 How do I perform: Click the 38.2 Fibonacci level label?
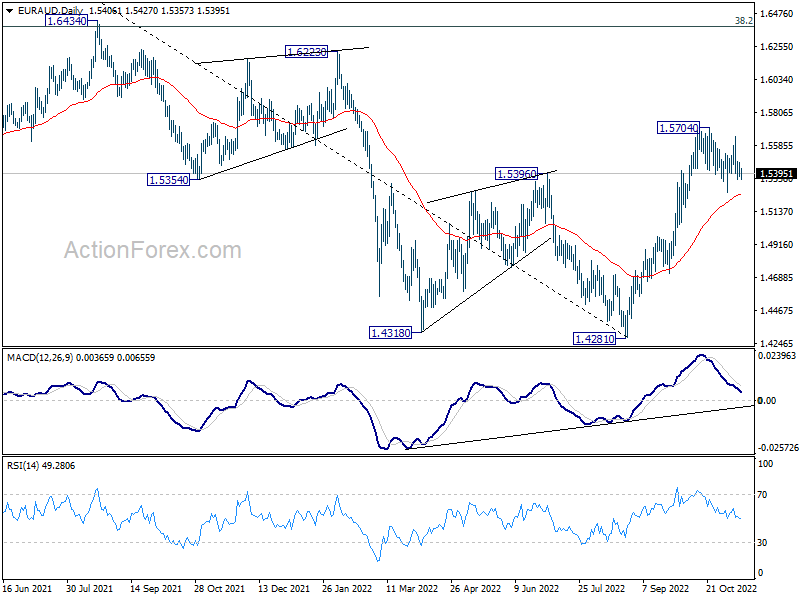743,20
